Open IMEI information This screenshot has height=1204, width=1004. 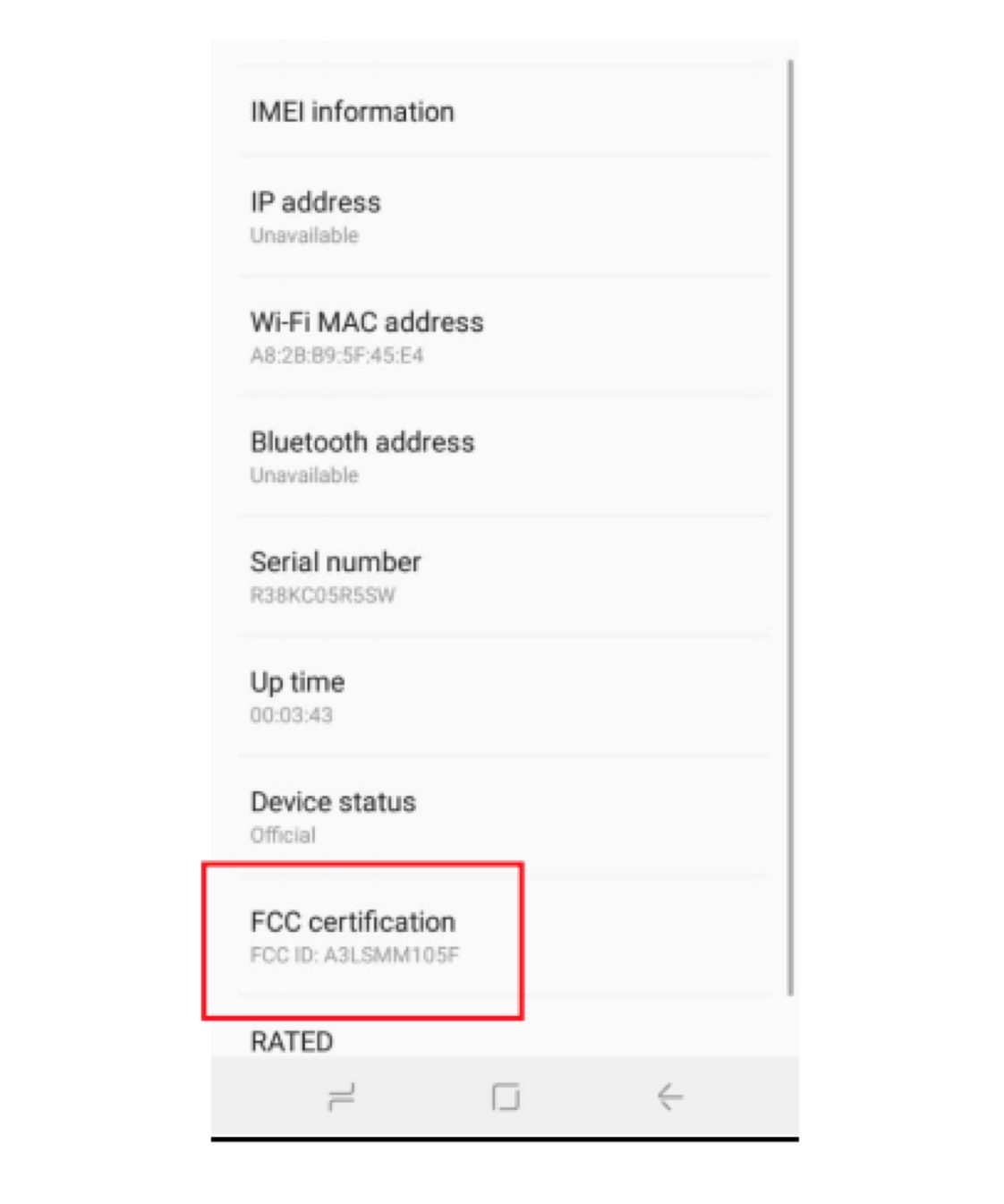coord(352,112)
